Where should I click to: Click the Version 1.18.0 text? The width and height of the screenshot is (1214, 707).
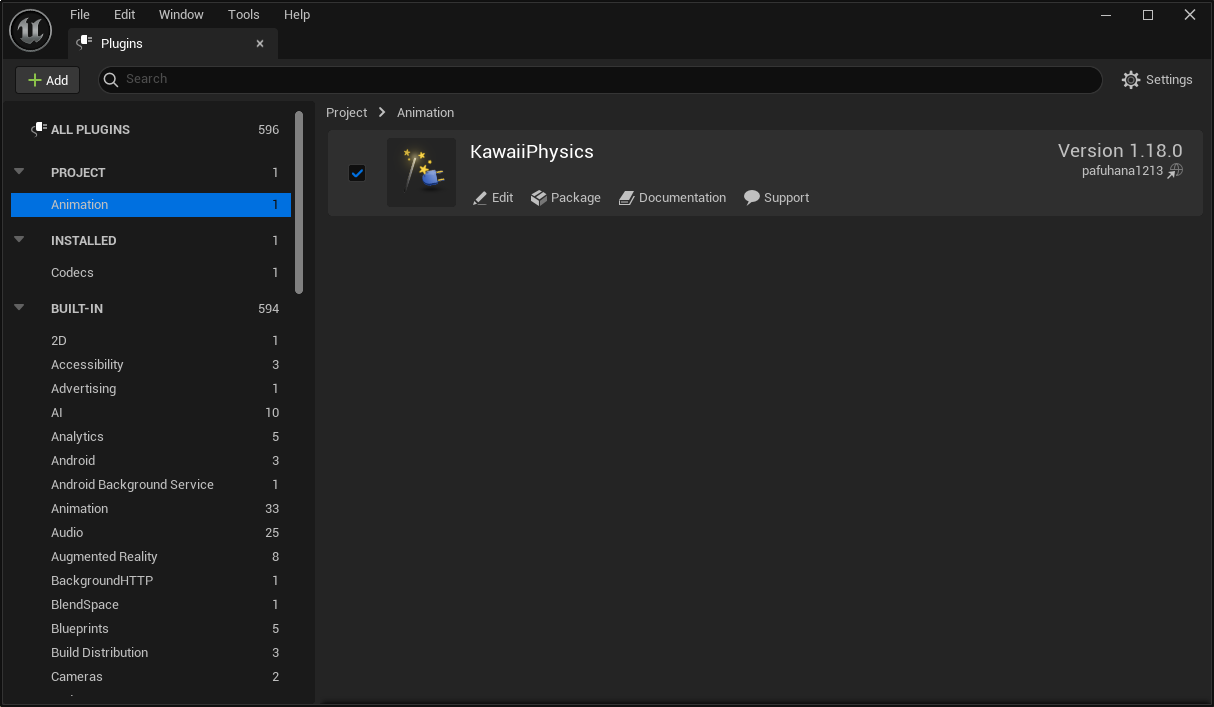pos(1120,151)
